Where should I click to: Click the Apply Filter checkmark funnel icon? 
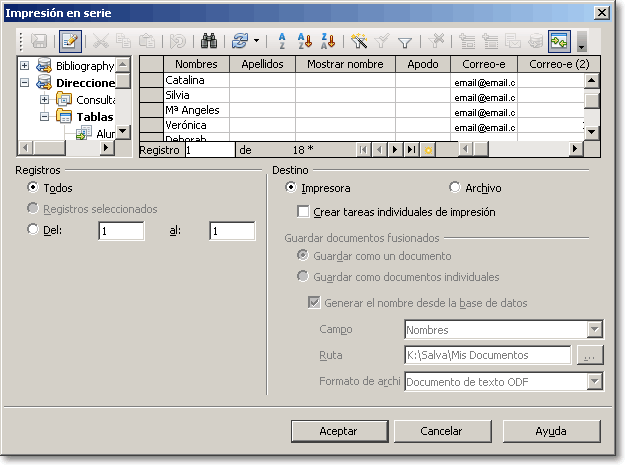tap(381, 41)
